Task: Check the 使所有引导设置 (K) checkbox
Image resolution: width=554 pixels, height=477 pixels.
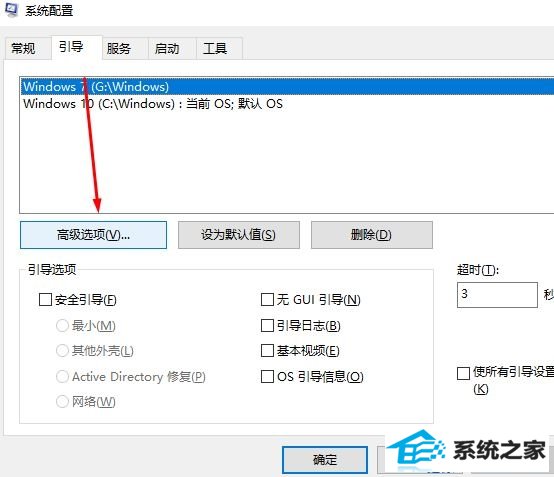Action: pos(463,373)
